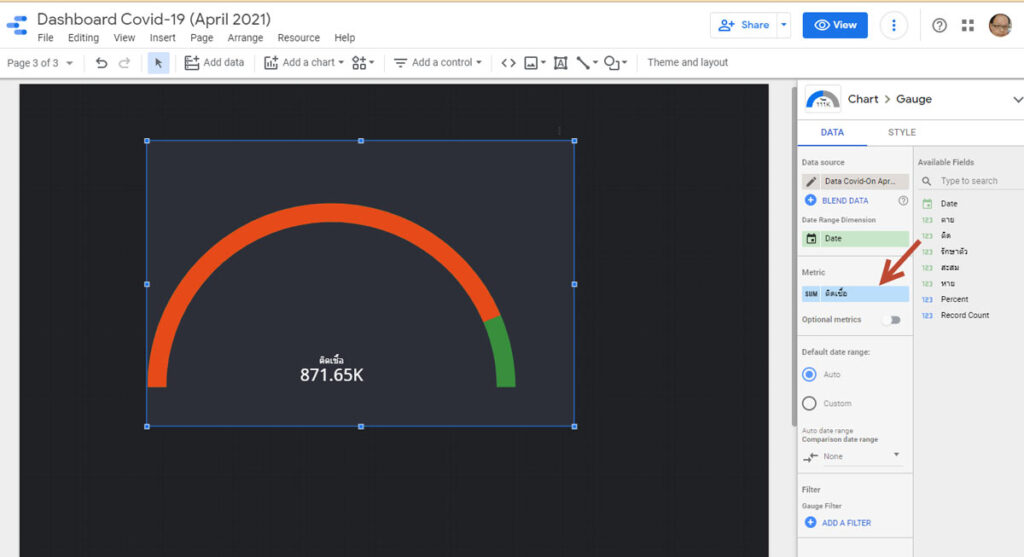Click the gauge value 871.65K
The width and height of the screenshot is (1024, 557).
332,375
